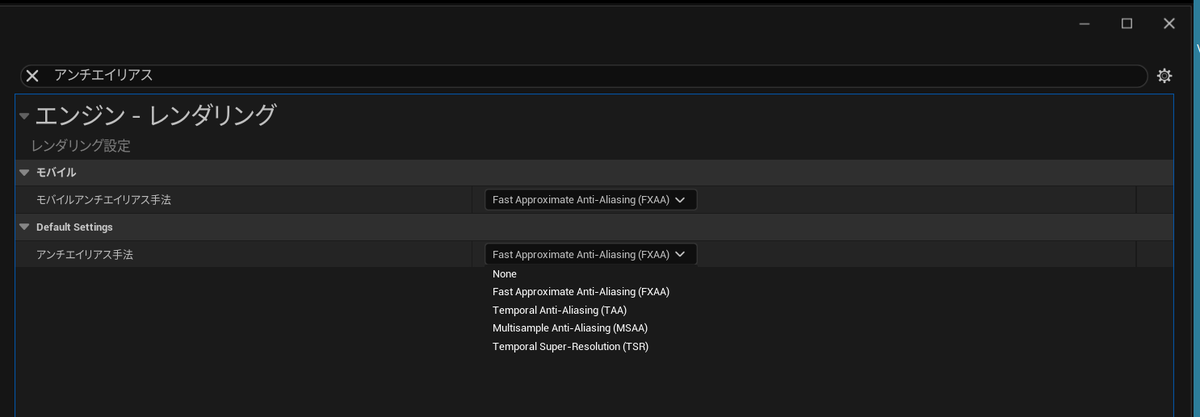Collapse the モバイル category
Viewport: 1200px width, 417px height.
click(24, 172)
